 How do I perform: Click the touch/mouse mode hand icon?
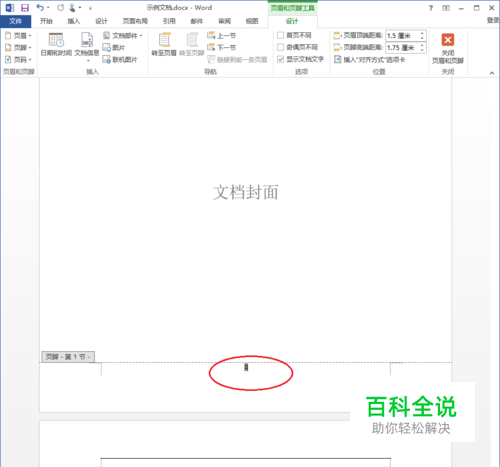[72, 8]
